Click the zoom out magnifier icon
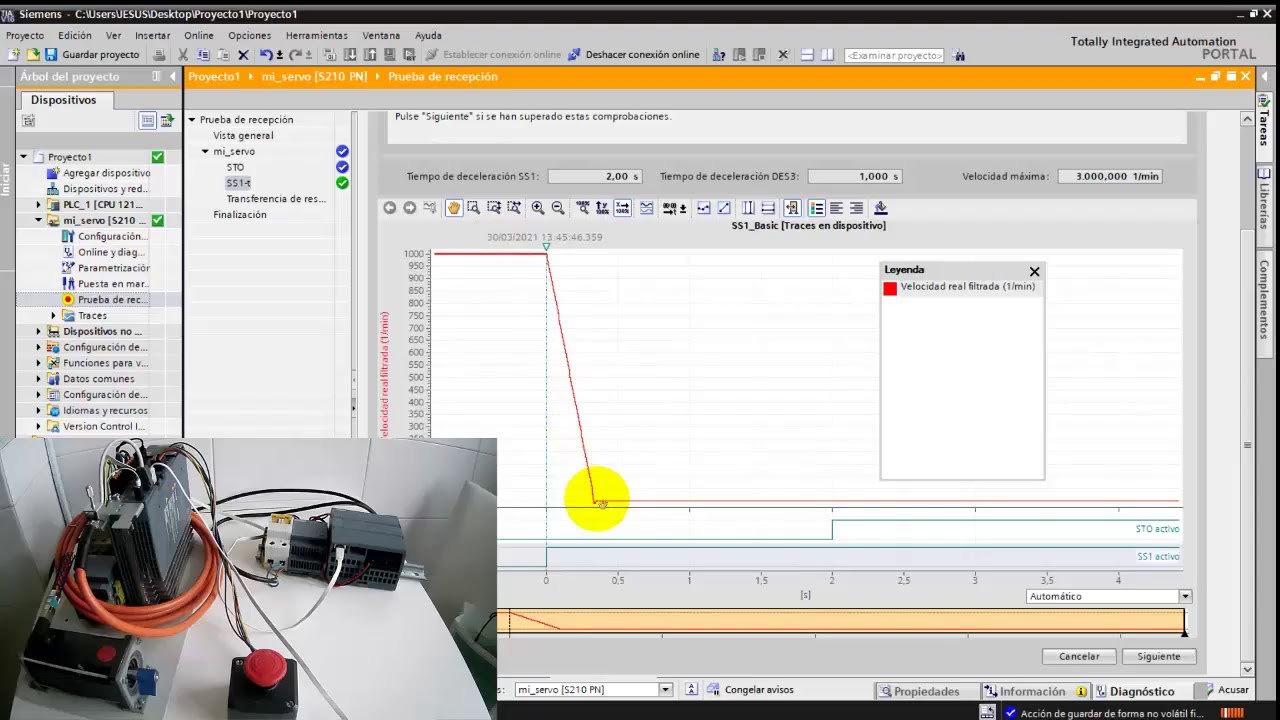The image size is (1280, 720). tap(558, 208)
